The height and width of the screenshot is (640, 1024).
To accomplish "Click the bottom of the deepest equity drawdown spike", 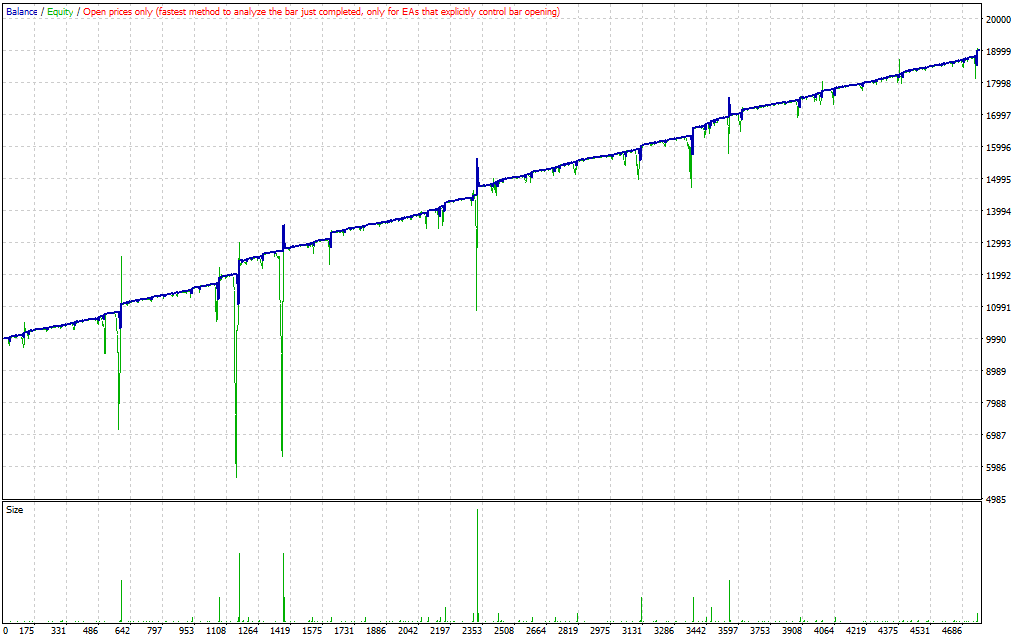I will 236,476.
